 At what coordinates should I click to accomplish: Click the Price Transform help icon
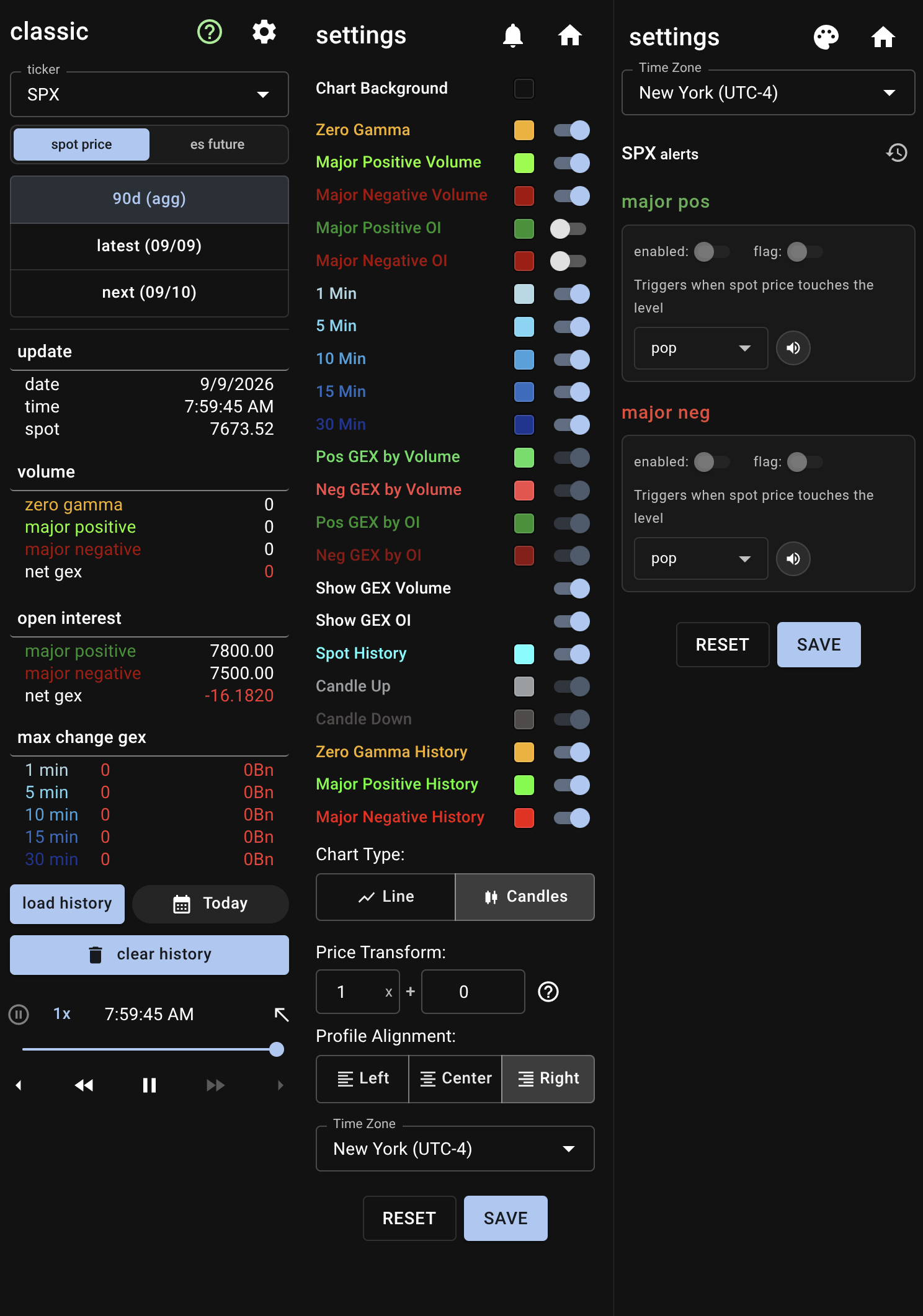coord(548,992)
